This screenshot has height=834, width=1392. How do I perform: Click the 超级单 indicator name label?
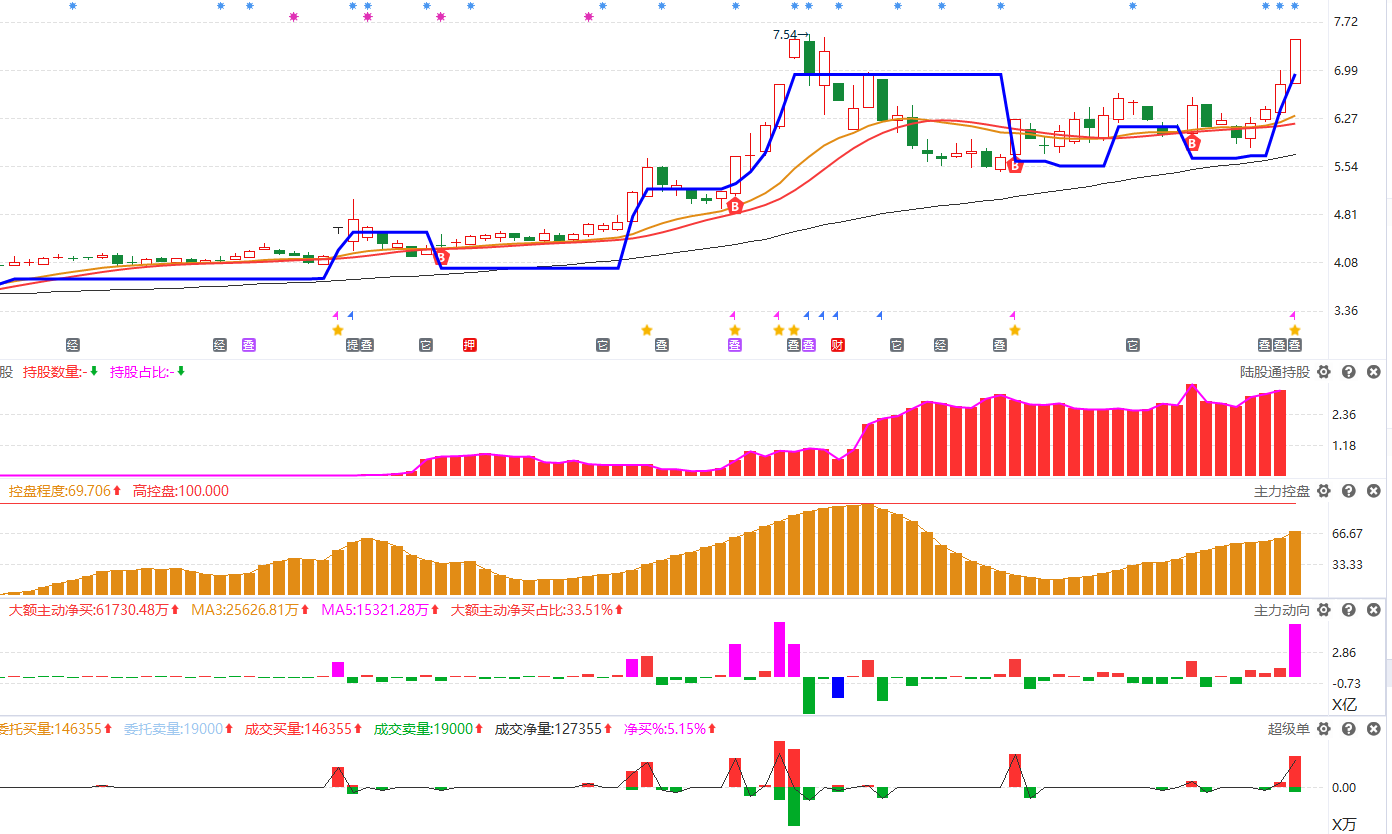click(1288, 729)
